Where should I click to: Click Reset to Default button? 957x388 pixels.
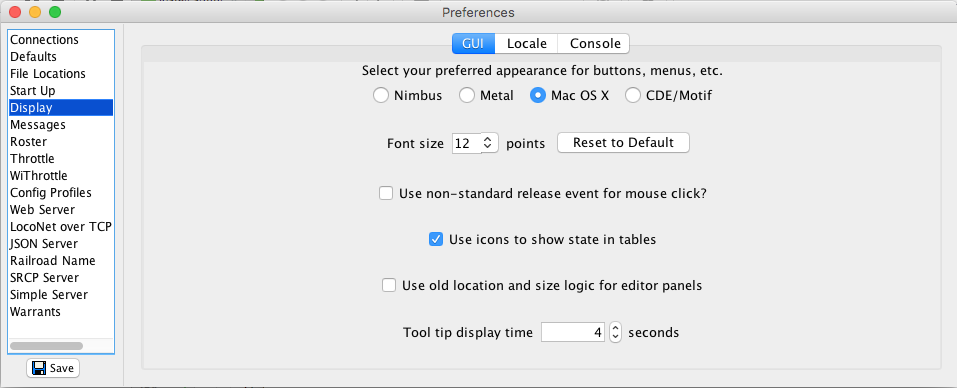(623, 143)
